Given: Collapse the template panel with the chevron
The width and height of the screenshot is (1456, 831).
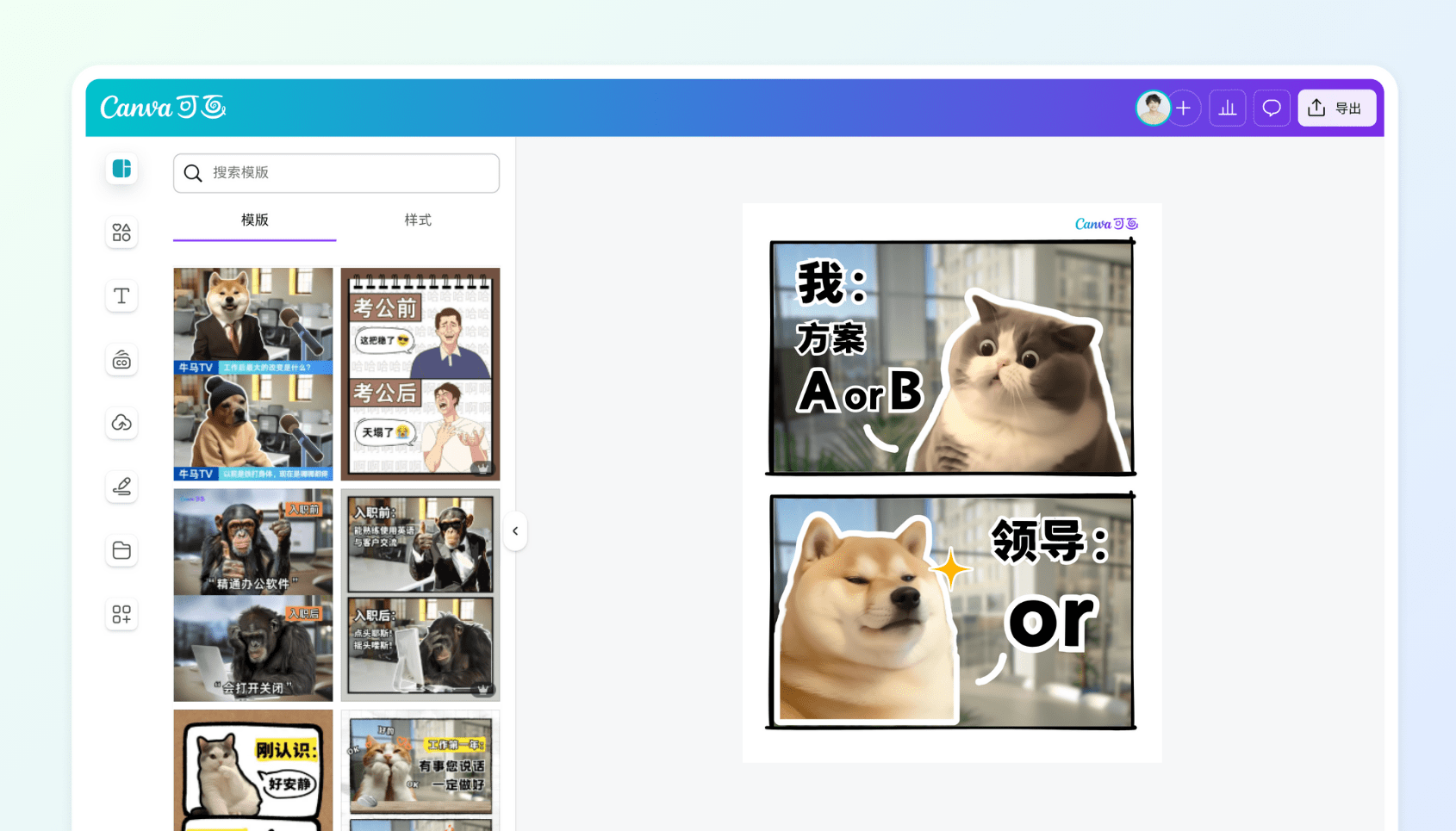Looking at the screenshot, I should [514, 531].
